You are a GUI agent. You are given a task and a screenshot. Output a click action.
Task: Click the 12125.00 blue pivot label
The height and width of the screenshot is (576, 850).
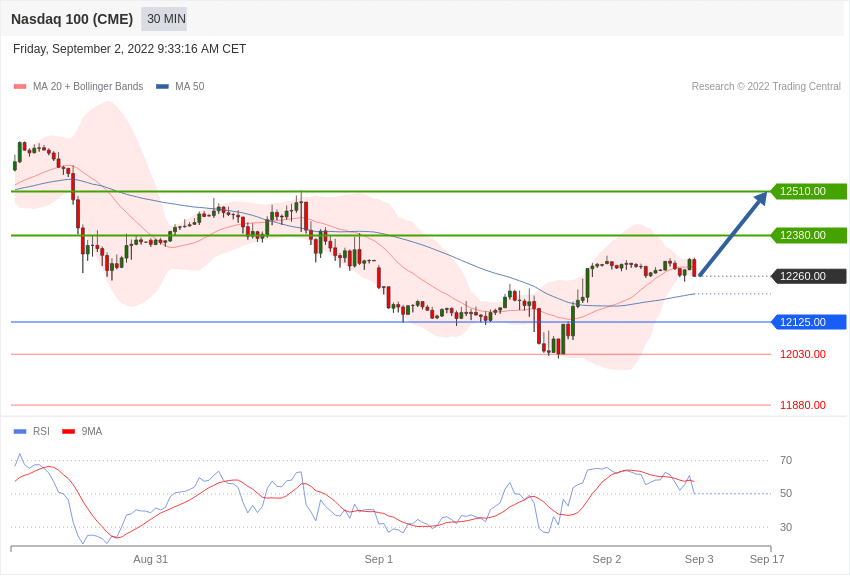(808, 322)
